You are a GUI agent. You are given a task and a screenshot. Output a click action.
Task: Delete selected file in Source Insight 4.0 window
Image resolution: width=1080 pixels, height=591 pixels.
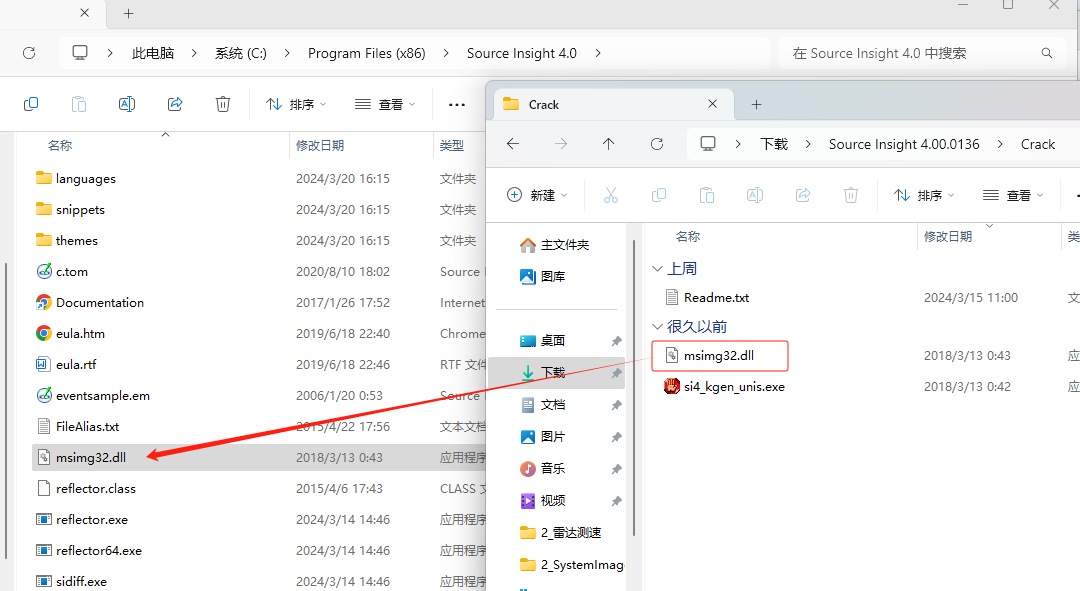coord(222,104)
